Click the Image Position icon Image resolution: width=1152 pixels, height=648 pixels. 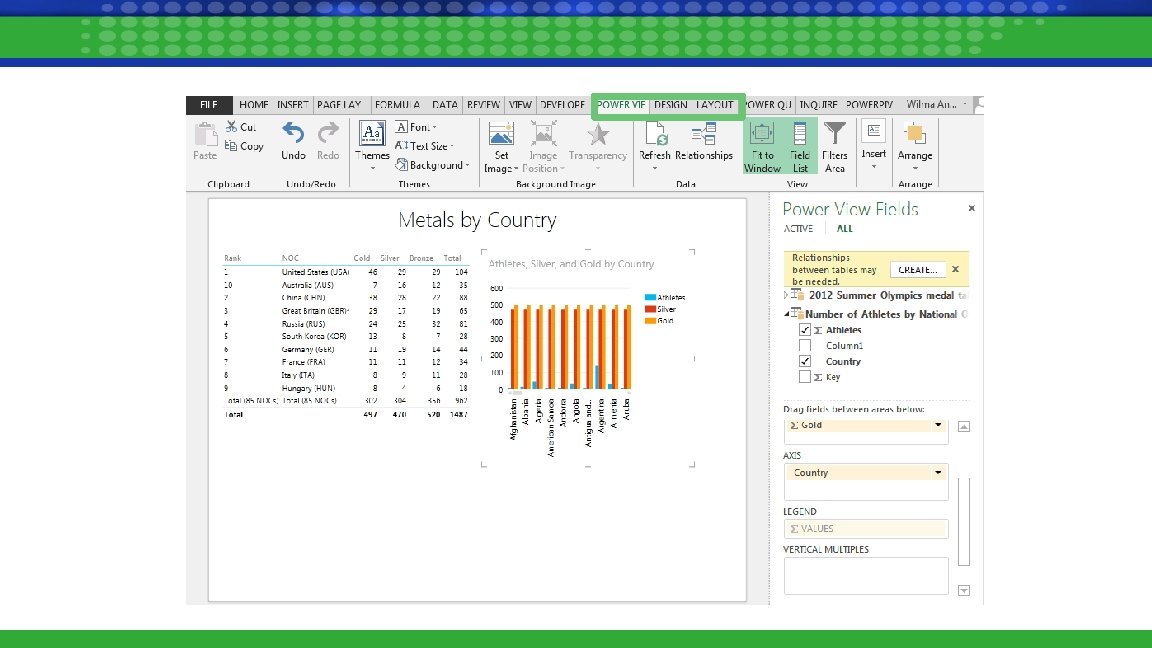(543, 134)
